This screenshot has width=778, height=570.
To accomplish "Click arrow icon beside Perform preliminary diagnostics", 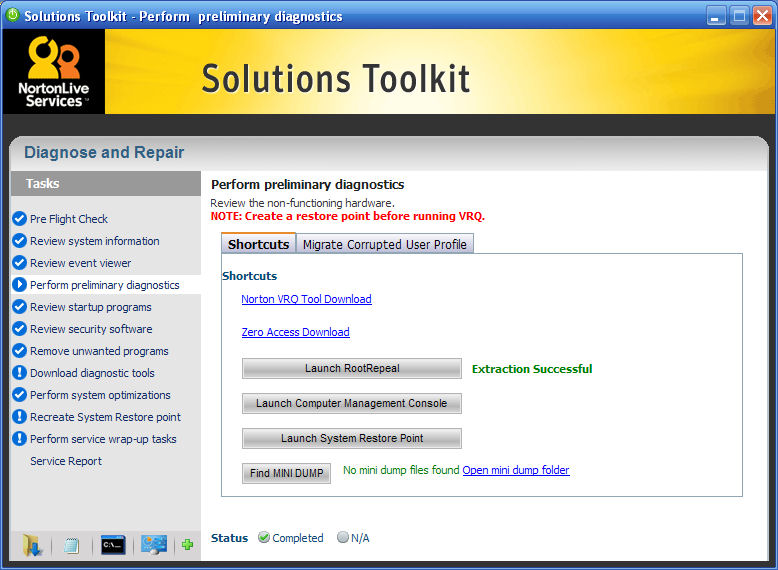I will pos(19,284).
